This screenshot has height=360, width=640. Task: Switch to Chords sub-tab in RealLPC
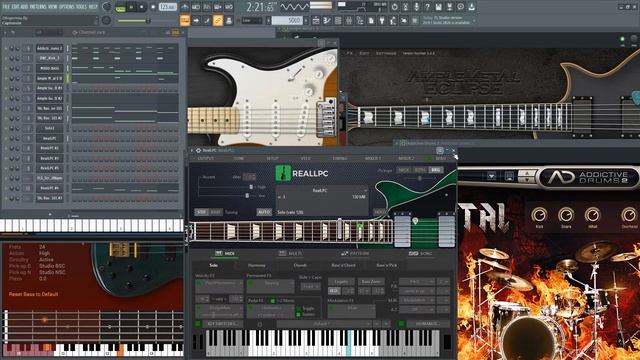(300, 265)
